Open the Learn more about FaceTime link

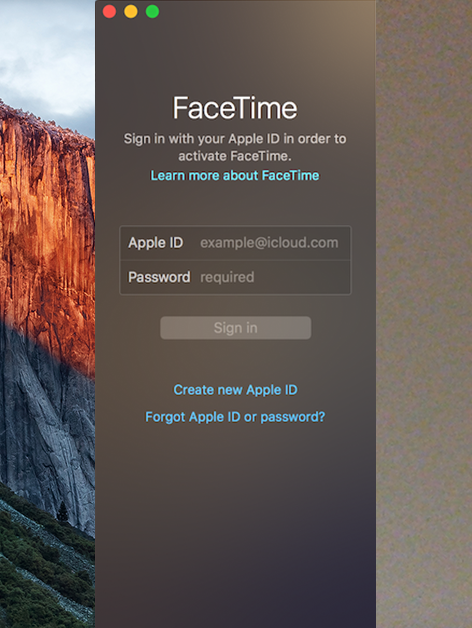click(235, 175)
